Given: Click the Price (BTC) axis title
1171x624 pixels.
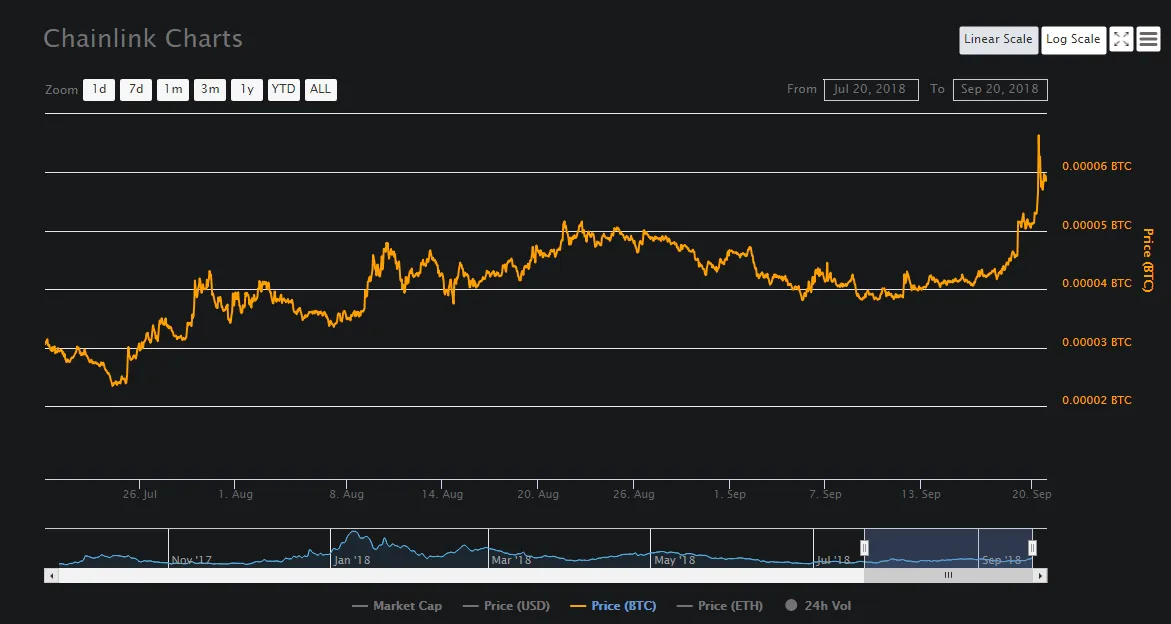Looking at the screenshot, I should (x=1148, y=260).
